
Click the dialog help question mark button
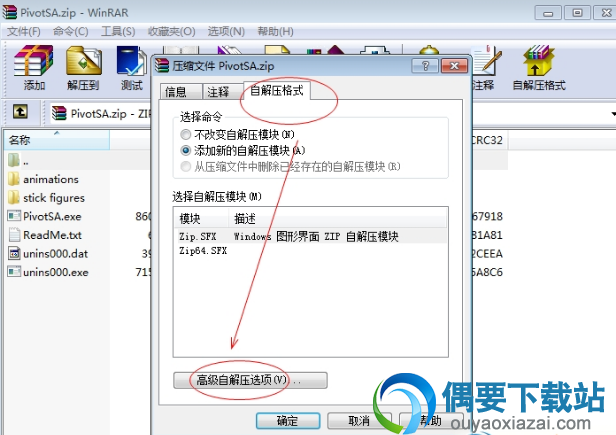tap(425, 66)
